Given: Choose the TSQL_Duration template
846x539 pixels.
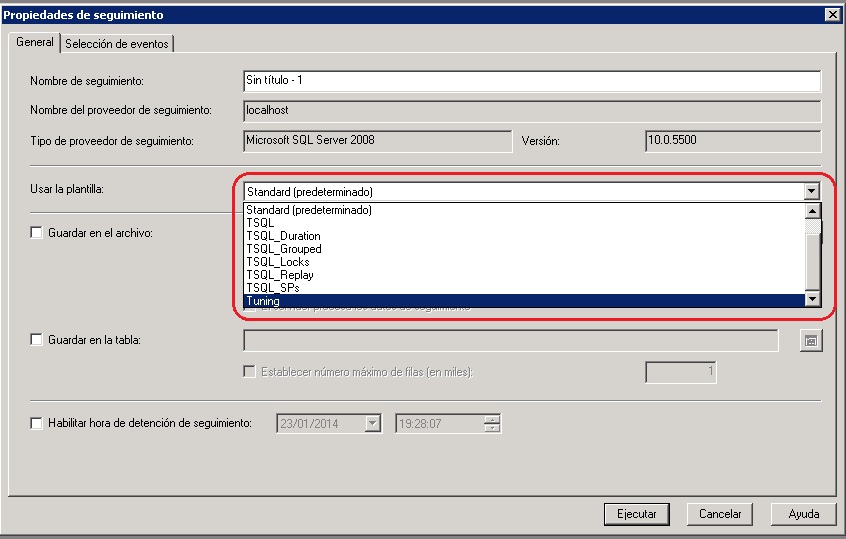Looking at the screenshot, I should (x=524, y=236).
